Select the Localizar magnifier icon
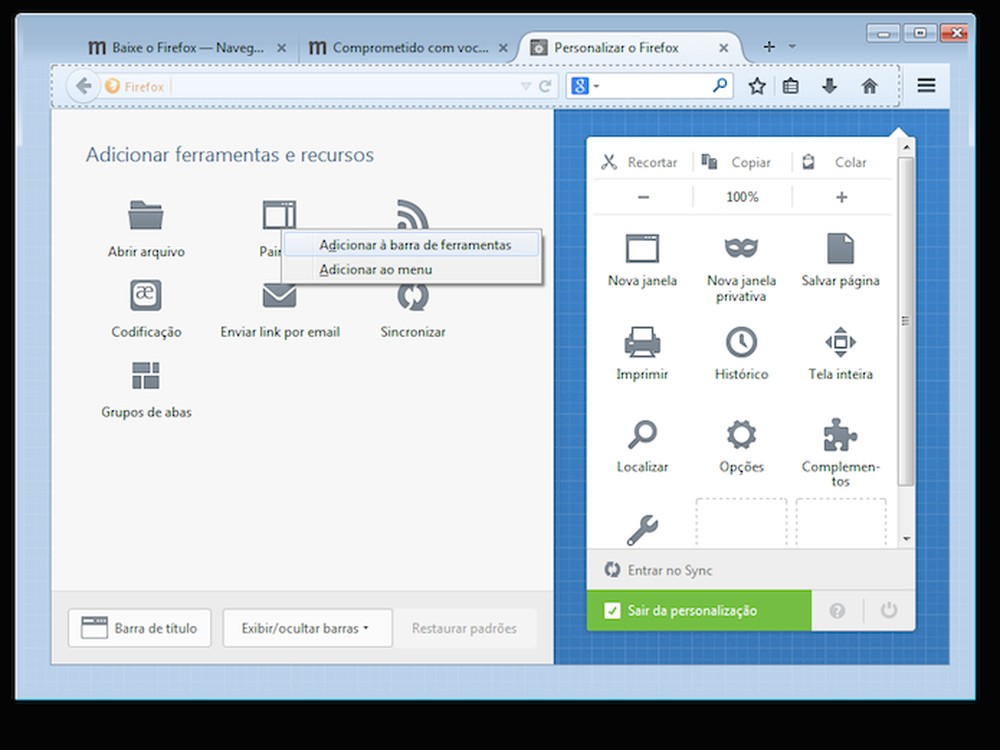This screenshot has height=750, width=1000. [x=641, y=436]
